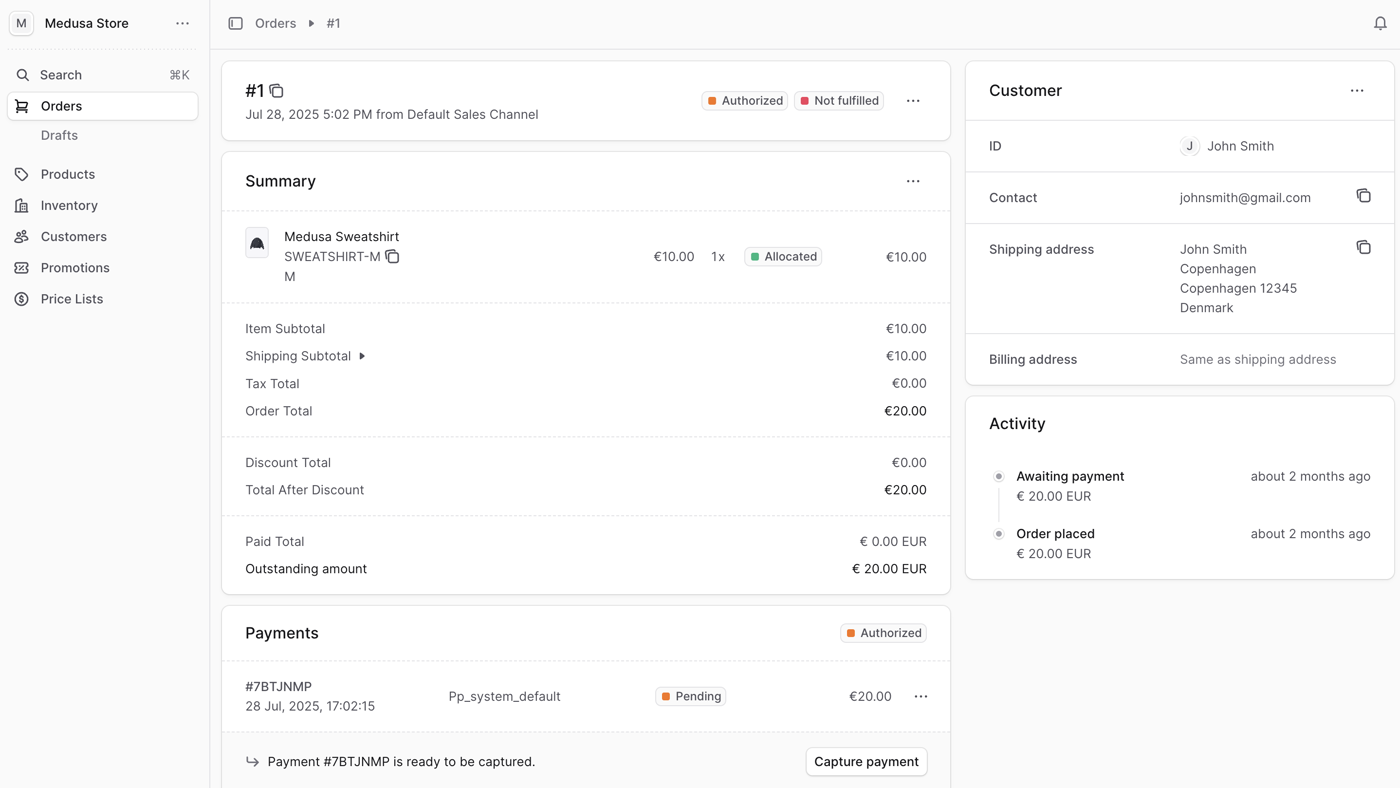Click the Medusa Sweatshirt thumbnail
Viewport: 1400px width, 788px height.
pyautogui.click(x=257, y=243)
